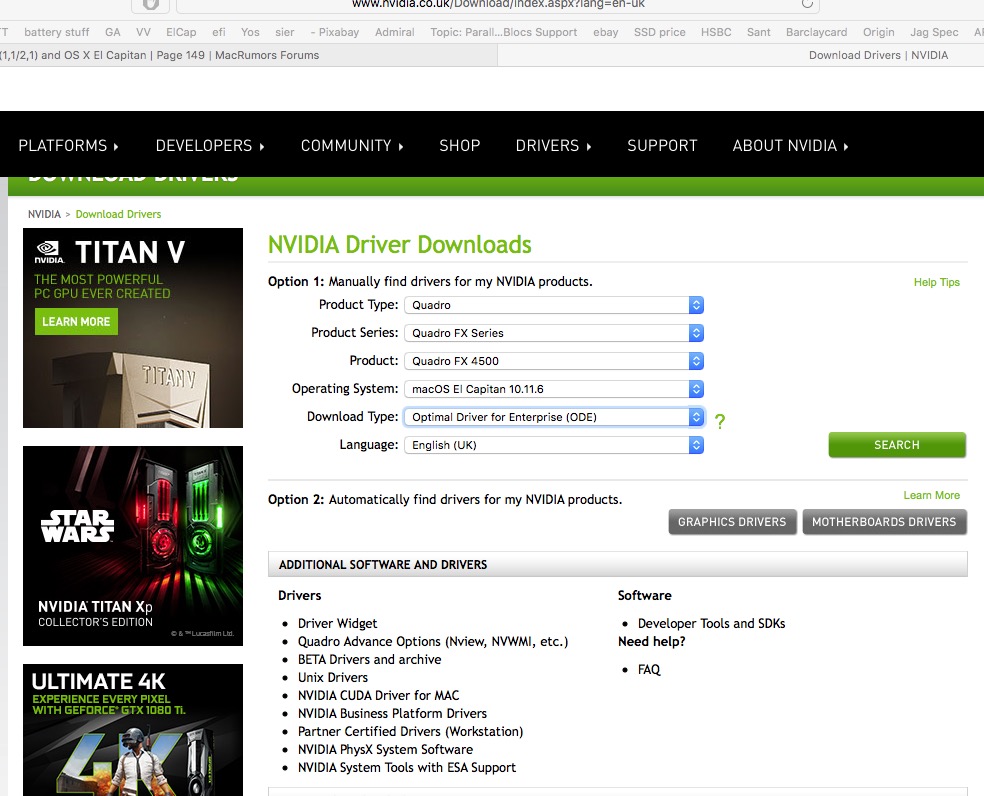Open the Unix Drivers link

tap(333, 677)
